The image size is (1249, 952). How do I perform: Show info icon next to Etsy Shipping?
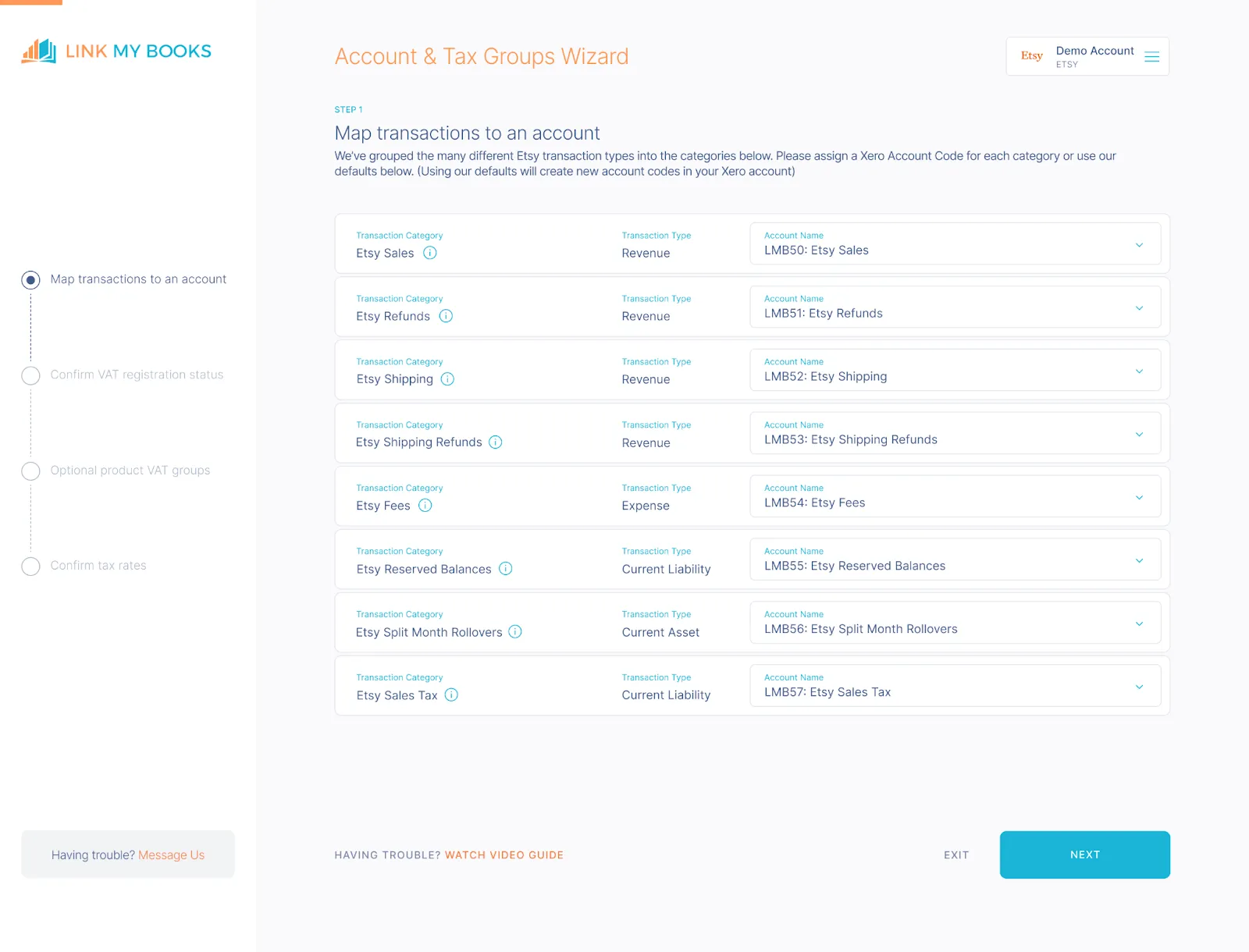click(447, 379)
